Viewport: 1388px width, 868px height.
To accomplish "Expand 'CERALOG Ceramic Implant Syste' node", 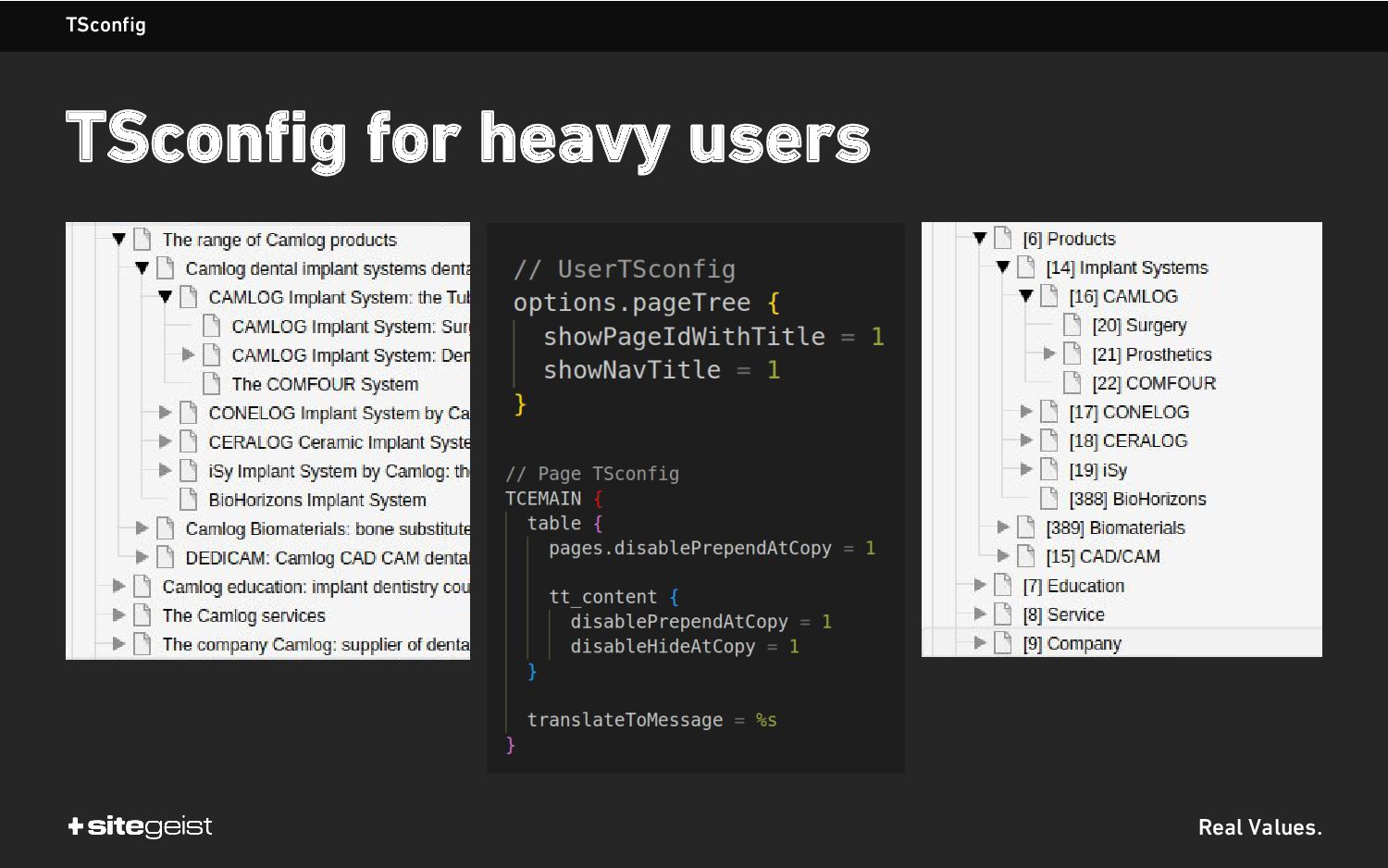I will (165, 441).
